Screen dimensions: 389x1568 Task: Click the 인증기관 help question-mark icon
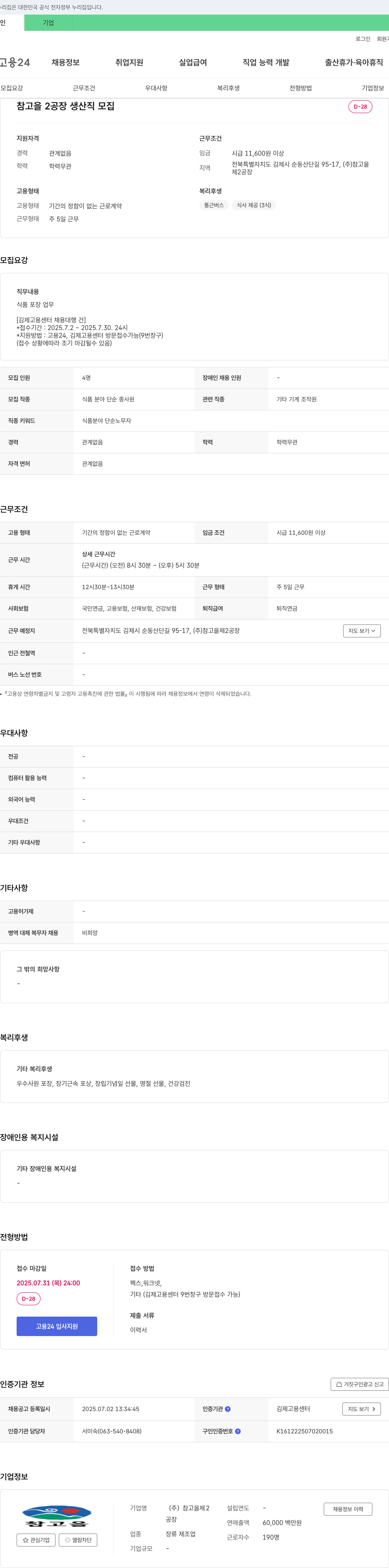click(228, 1409)
